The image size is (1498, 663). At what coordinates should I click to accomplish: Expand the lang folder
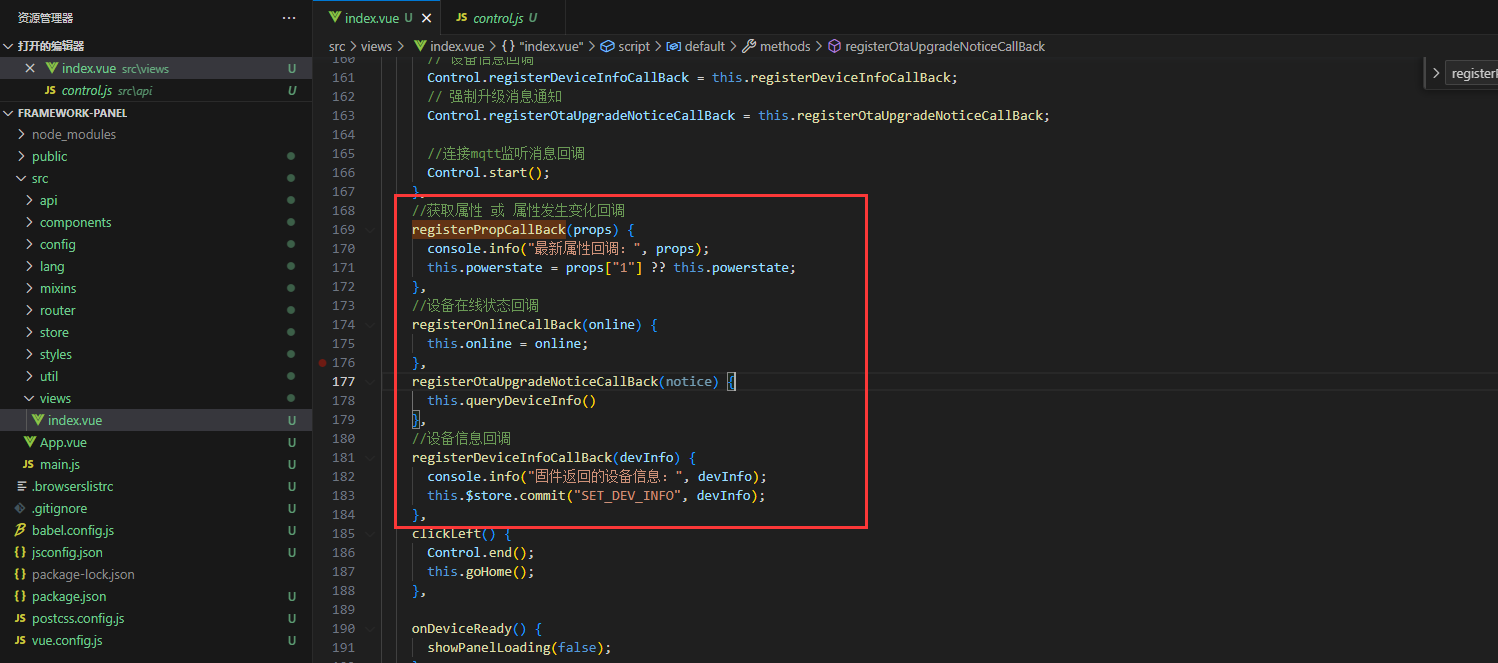30,266
